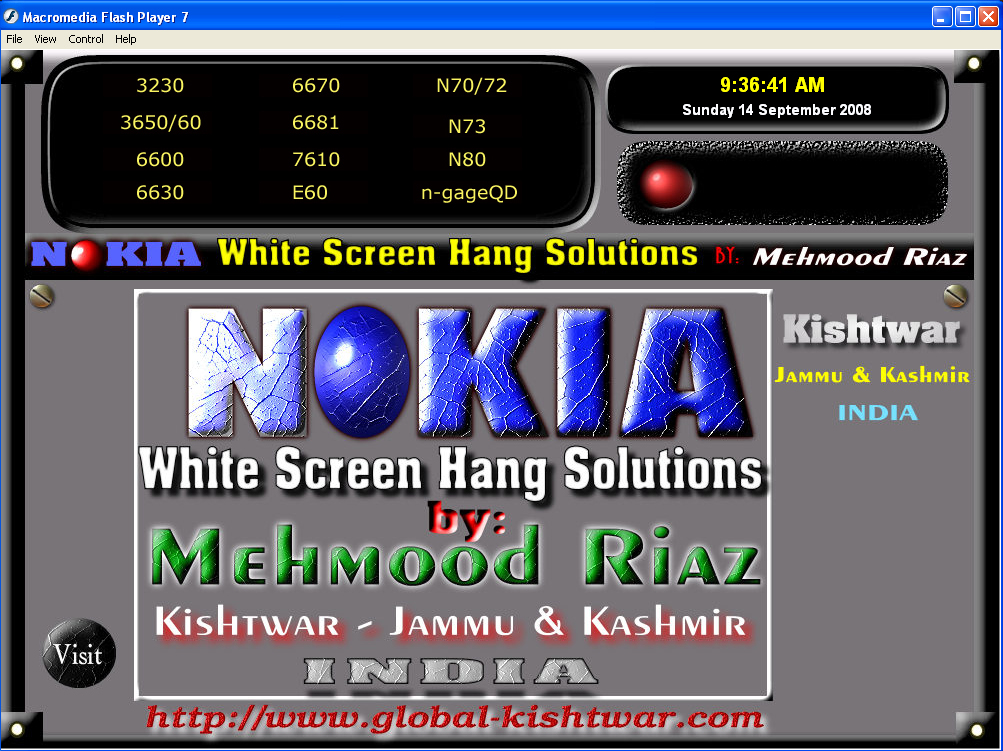
Task: Click the clock time 9:36:41 AM
Action: (772, 84)
